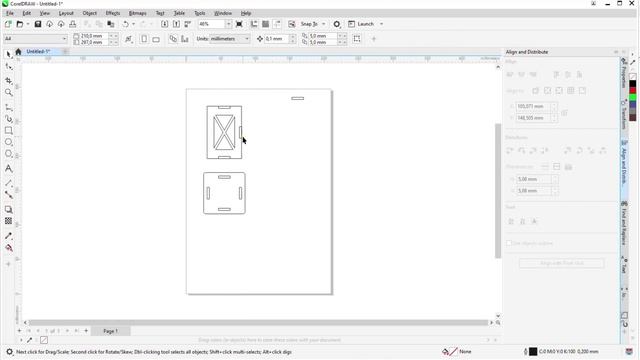This screenshot has width=640, height=360.
Task: Click the Print icon
Action: tap(73, 24)
